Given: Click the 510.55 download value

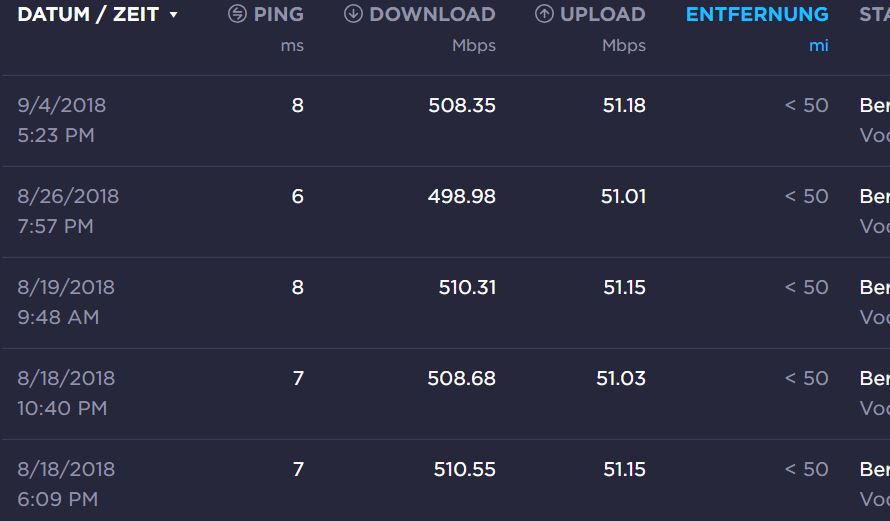Looking at the screenshot, I should click(464, 469).
